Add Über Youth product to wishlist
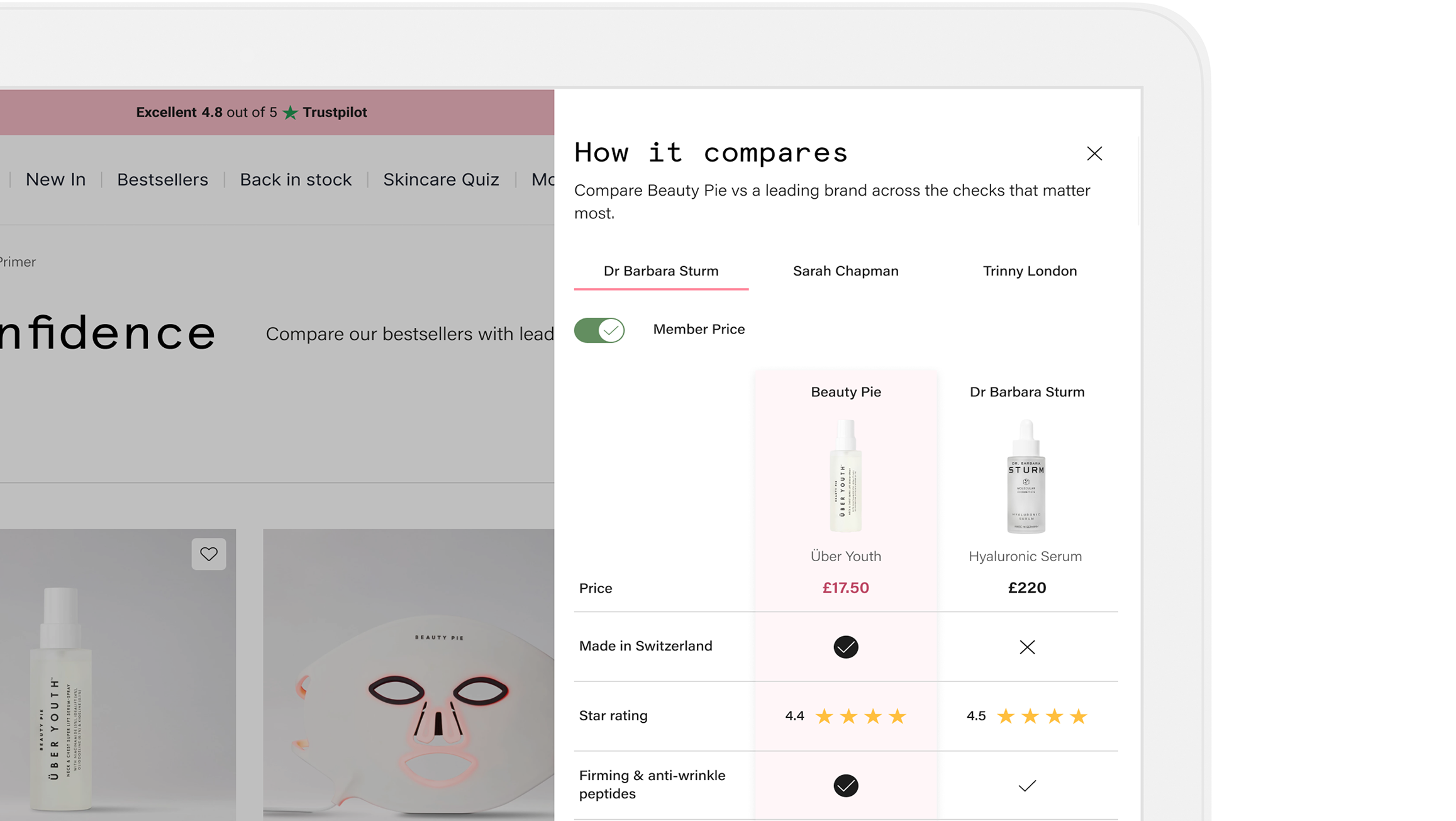The height and width of the screenshot is (821, 1456). (209, 554)
